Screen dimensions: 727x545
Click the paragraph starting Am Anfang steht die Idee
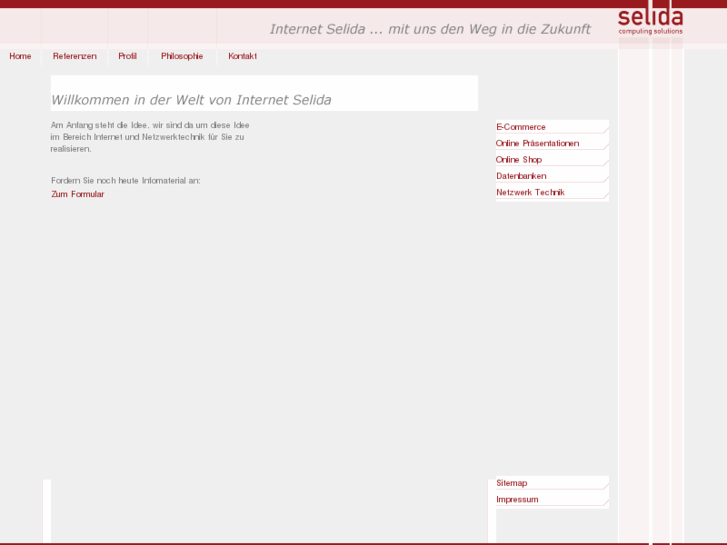click(x=150, y=137)
